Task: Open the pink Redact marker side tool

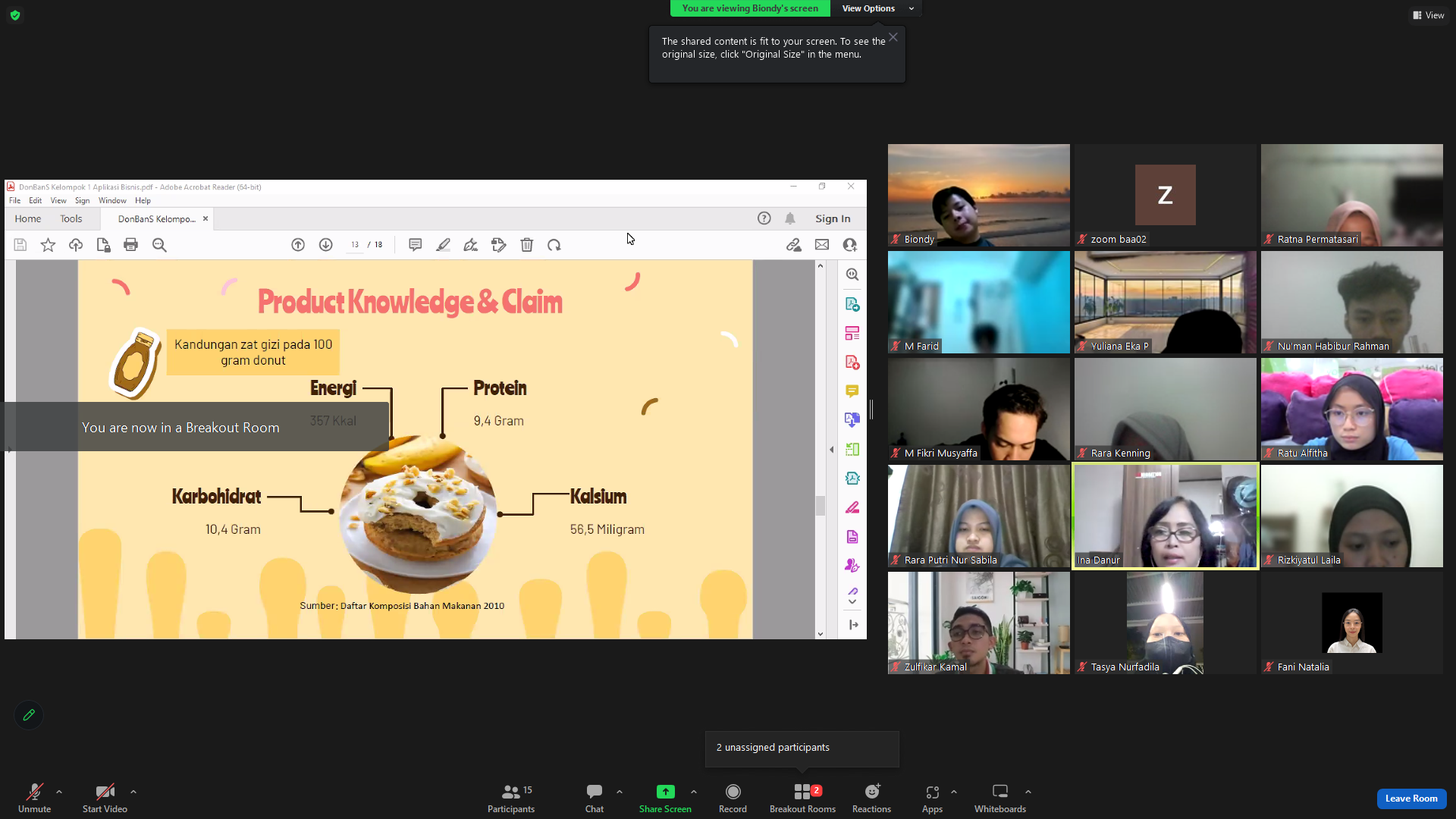Action: click(x=852, y=507)
